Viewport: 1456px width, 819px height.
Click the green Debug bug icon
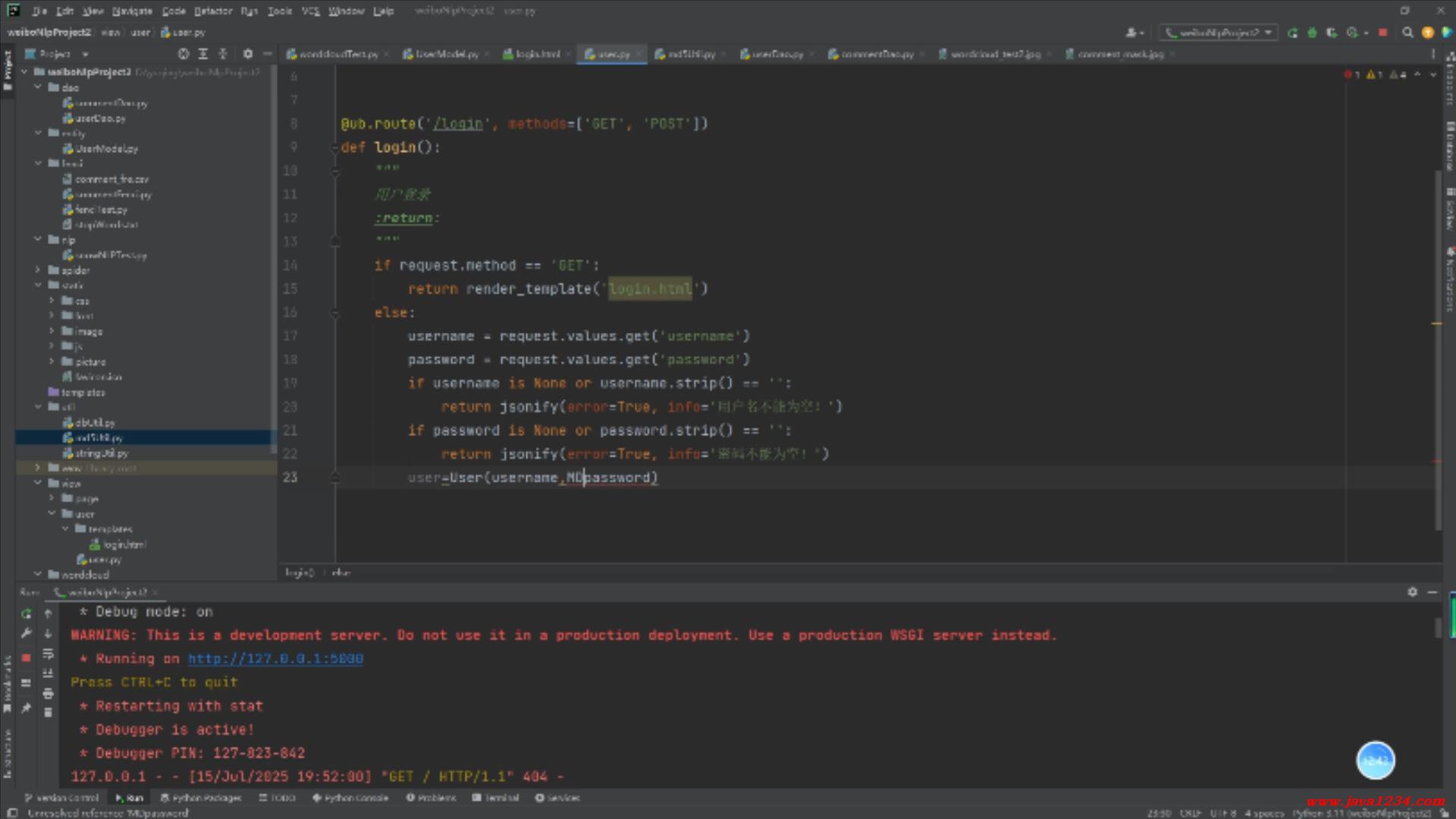[x=1312, y=33]
